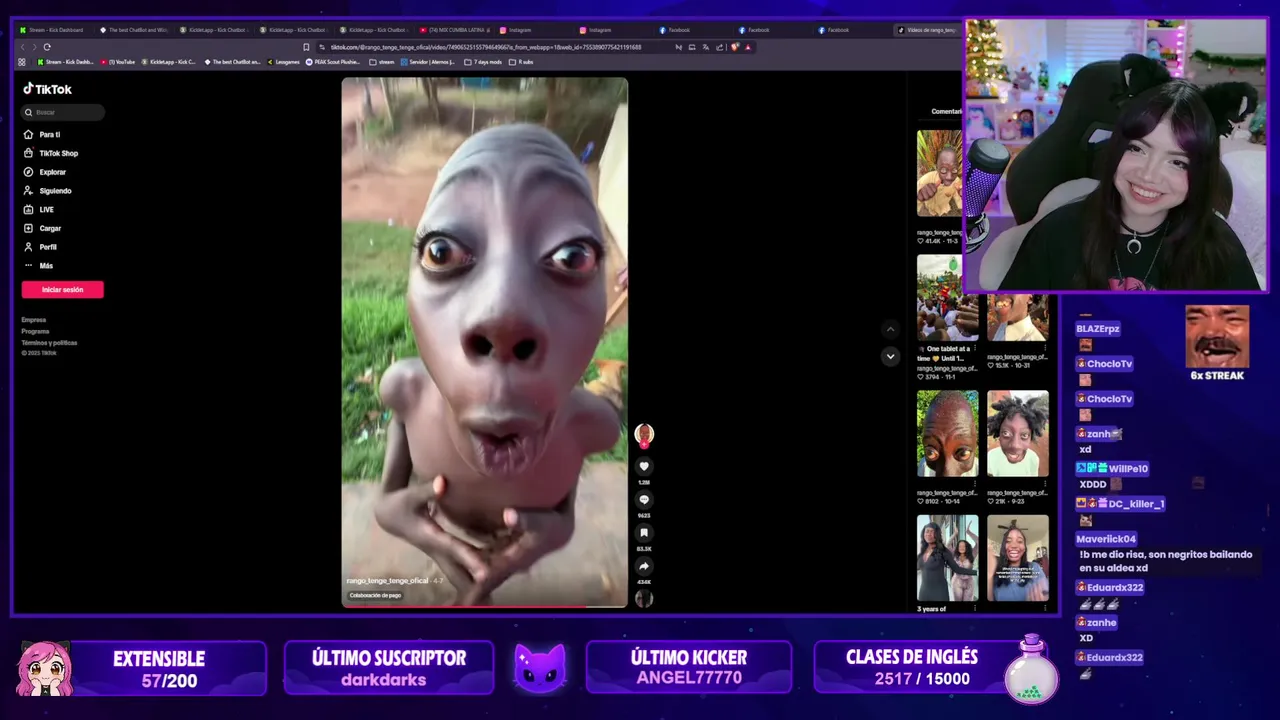
Task: Seek the video using the red progress bar
Action: (485, 606)
